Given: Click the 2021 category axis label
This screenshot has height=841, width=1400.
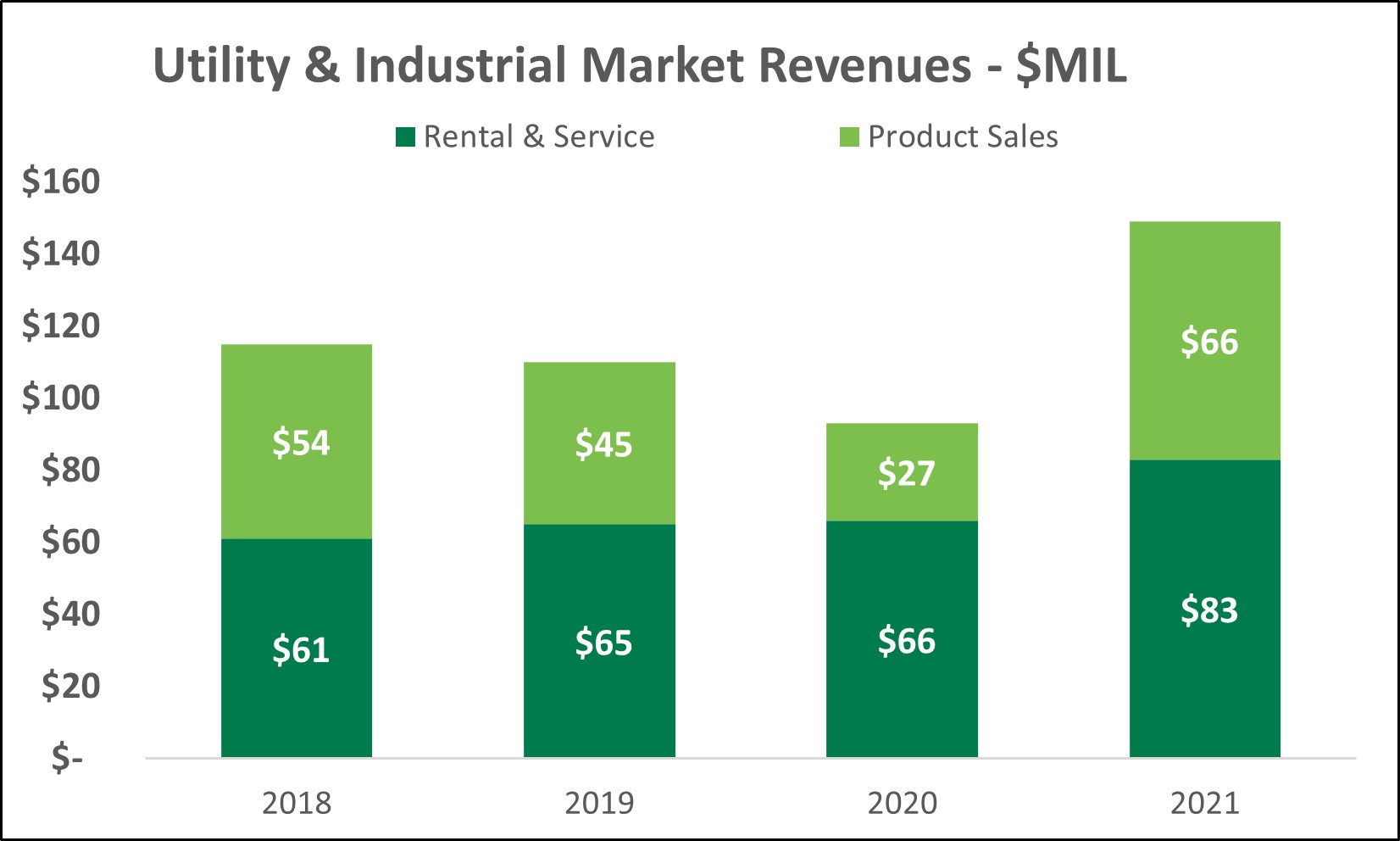Looking at the screenshot, I should coord(1204,803).
